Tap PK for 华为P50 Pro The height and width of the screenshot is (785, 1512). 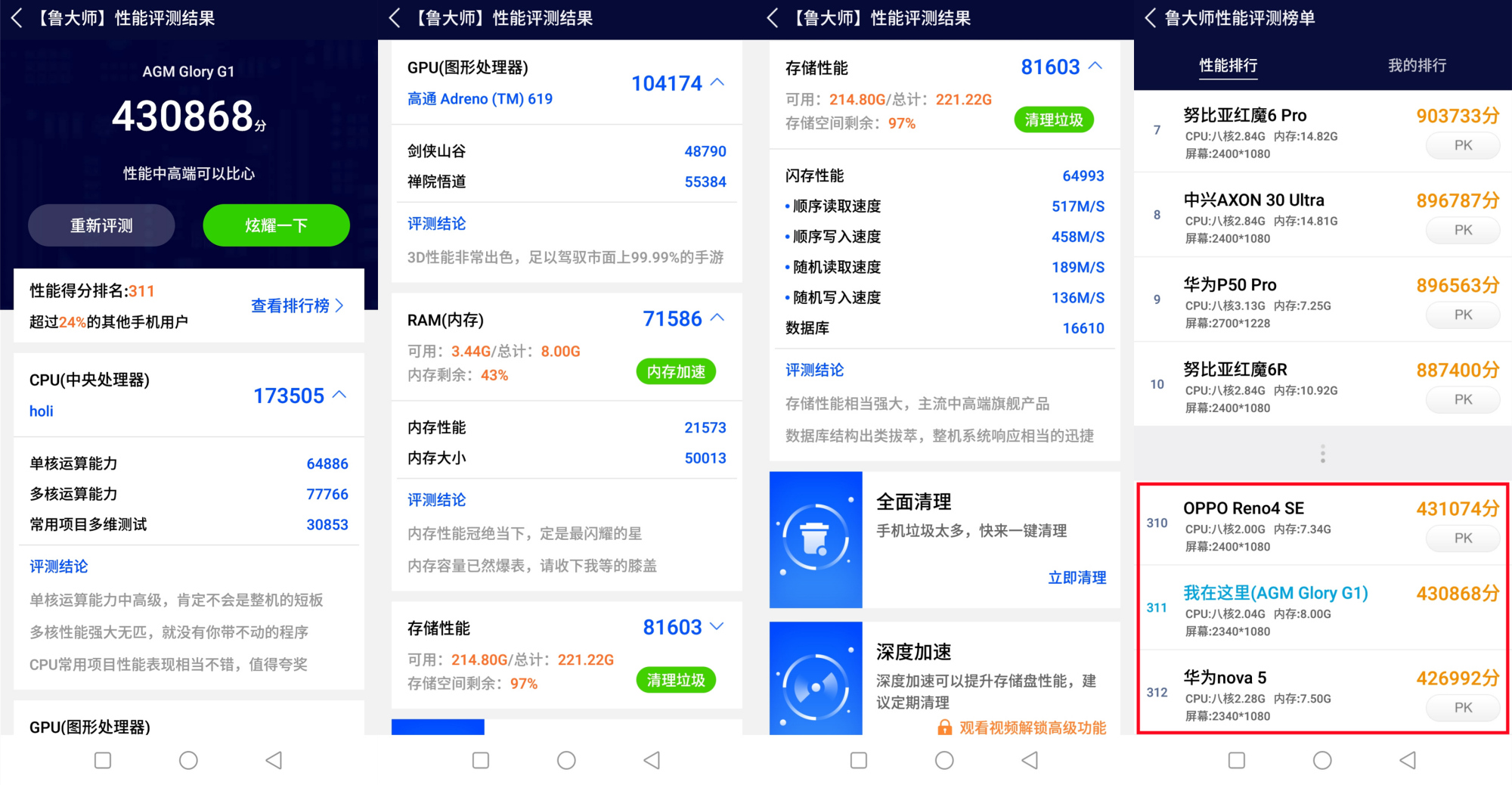(x=1463, y=315)
